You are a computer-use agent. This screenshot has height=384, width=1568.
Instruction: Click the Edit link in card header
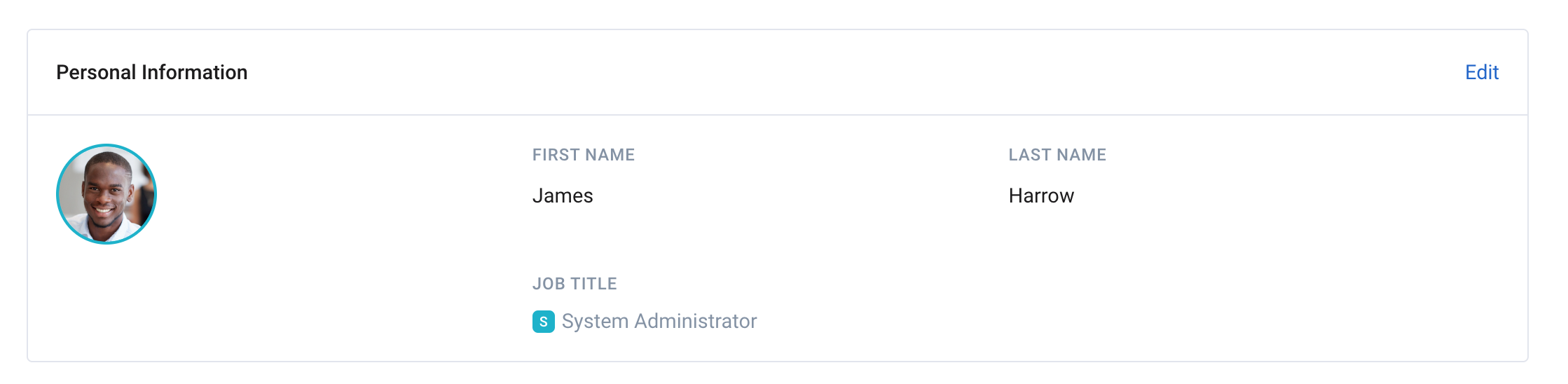[1481, 72]
